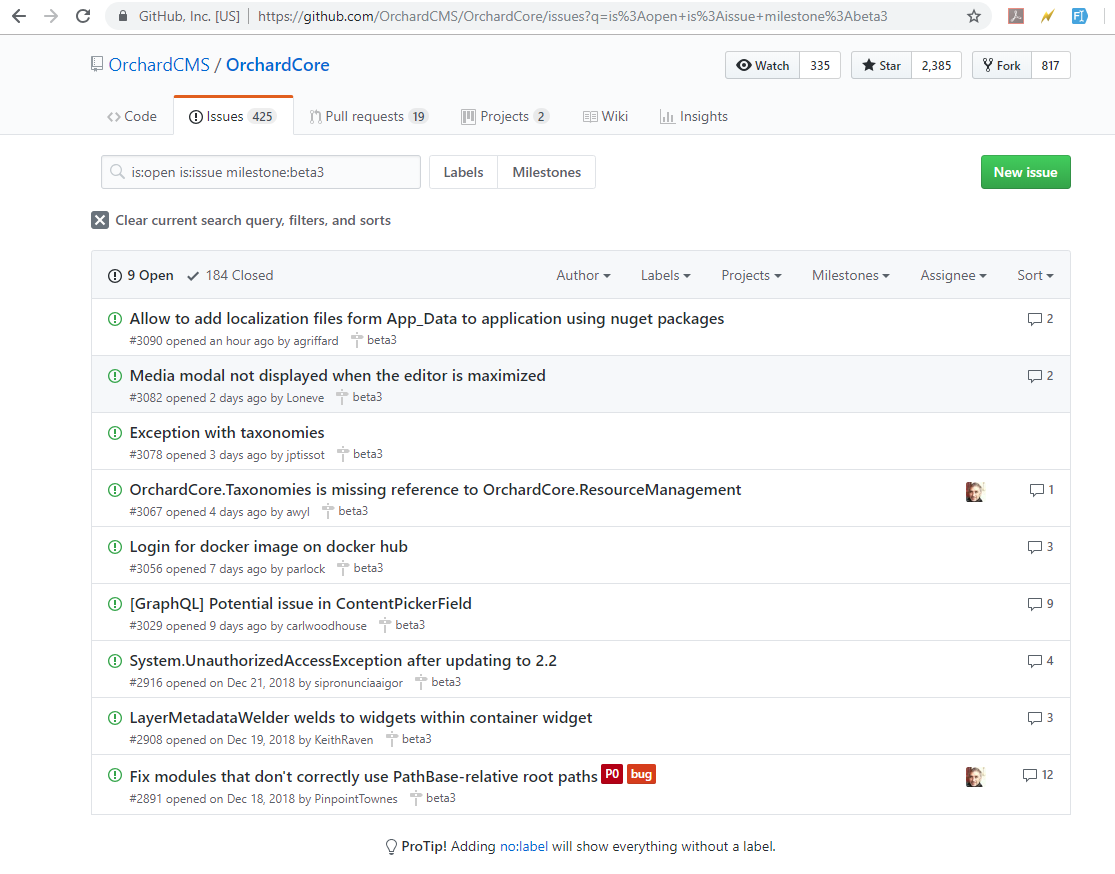Open the Pull requests tab
1115x874 pixels.
click(x=369, y=117)
